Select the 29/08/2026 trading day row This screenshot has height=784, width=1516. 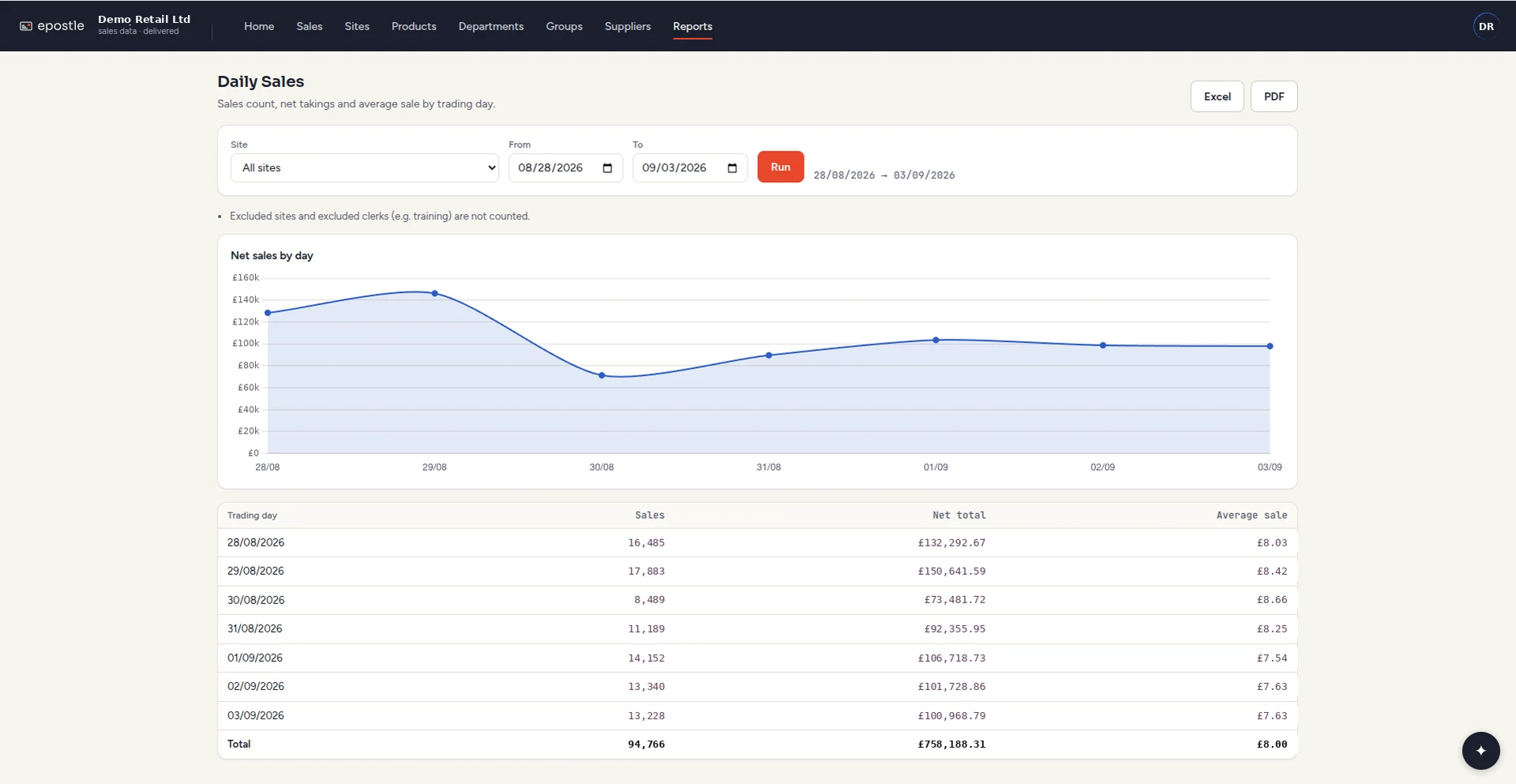pos(757,571)
